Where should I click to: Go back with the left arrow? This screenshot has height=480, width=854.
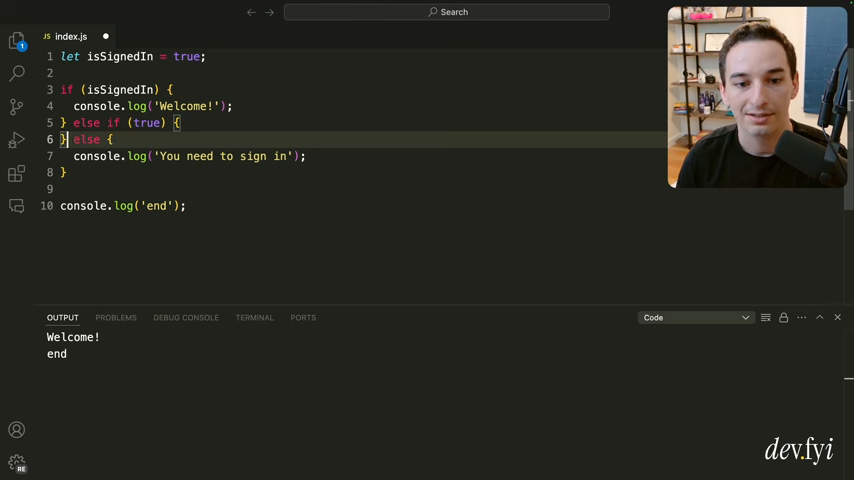point(251,12)
